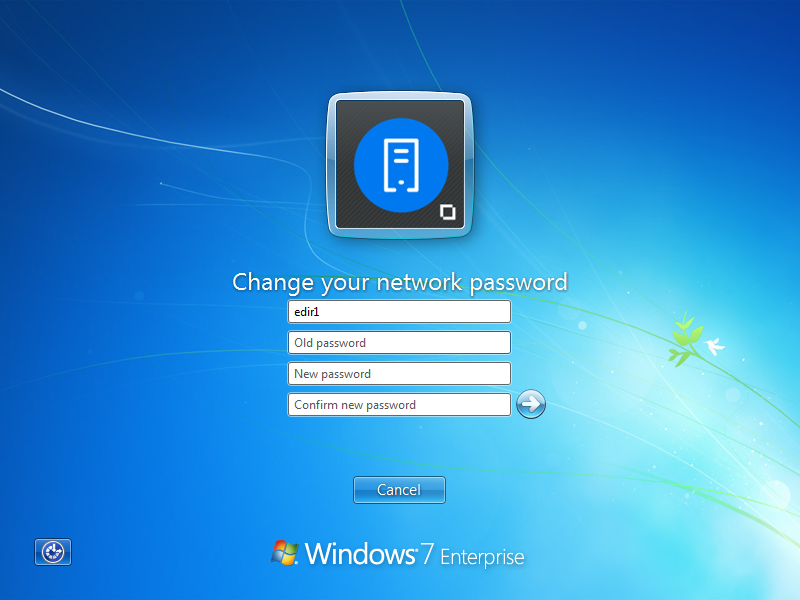Focus the New password field
This screenshot has height=600, width=800.
(x=399, y=373)
